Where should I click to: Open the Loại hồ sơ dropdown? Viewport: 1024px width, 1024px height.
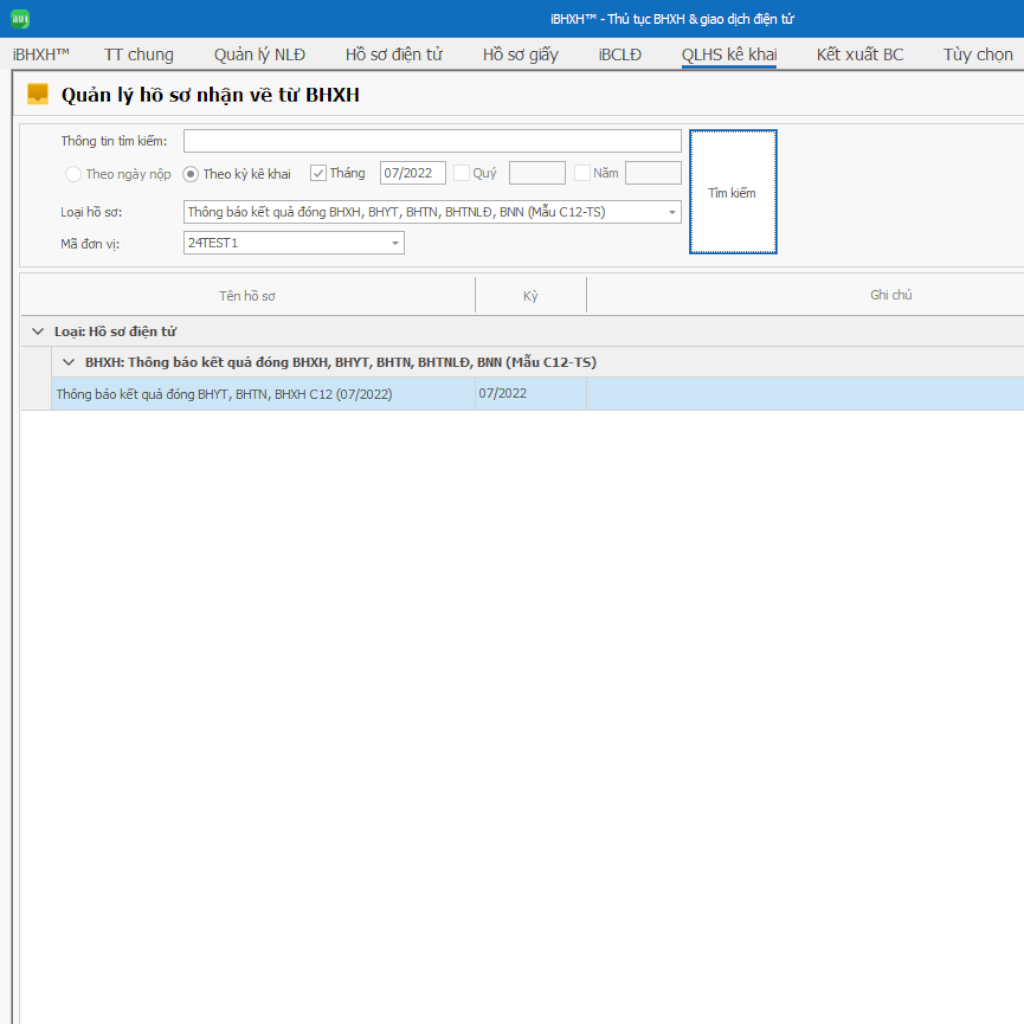point(672,212)
